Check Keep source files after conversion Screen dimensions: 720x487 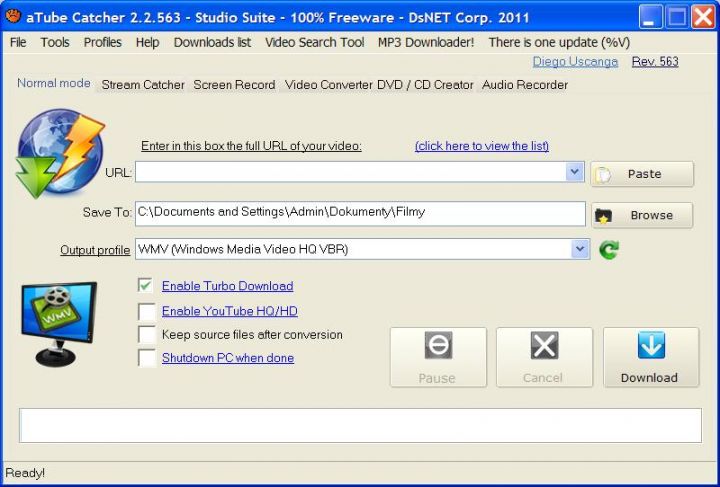tap(146, 335)
